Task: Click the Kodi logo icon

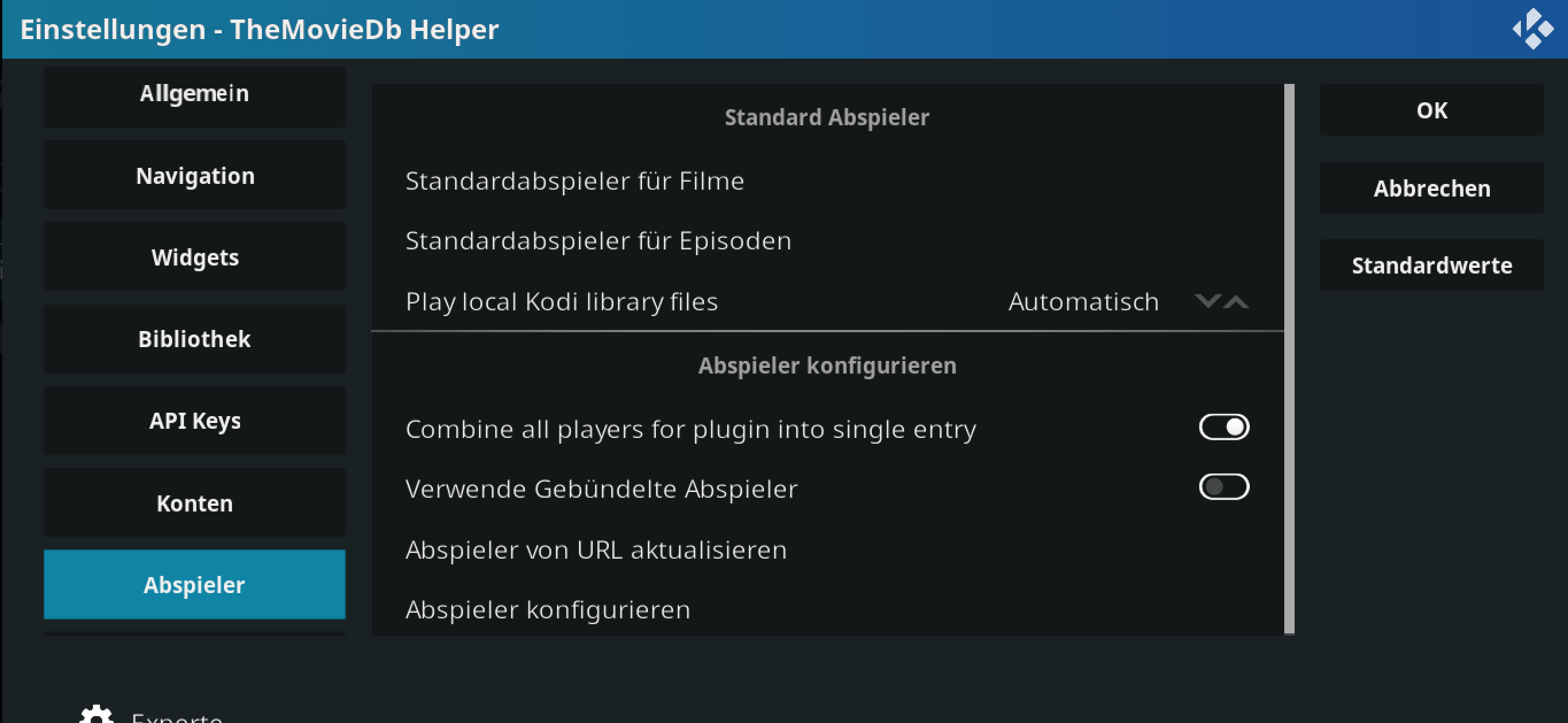Action: [x=1533, y=29]
